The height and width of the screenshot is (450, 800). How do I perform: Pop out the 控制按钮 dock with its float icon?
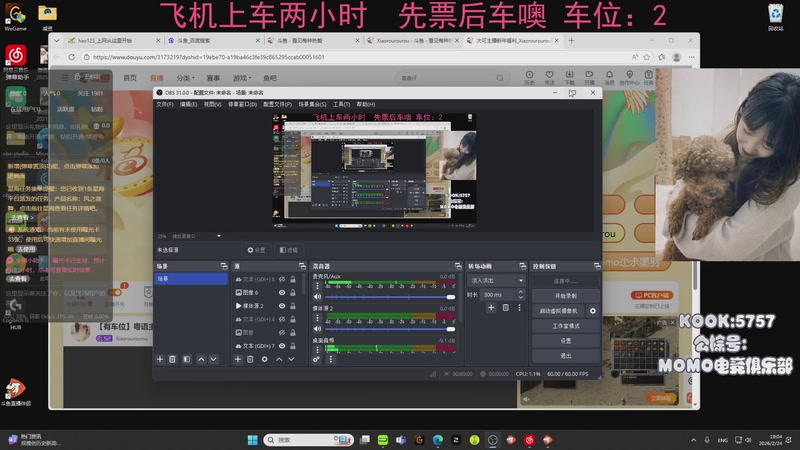(597, 266)
